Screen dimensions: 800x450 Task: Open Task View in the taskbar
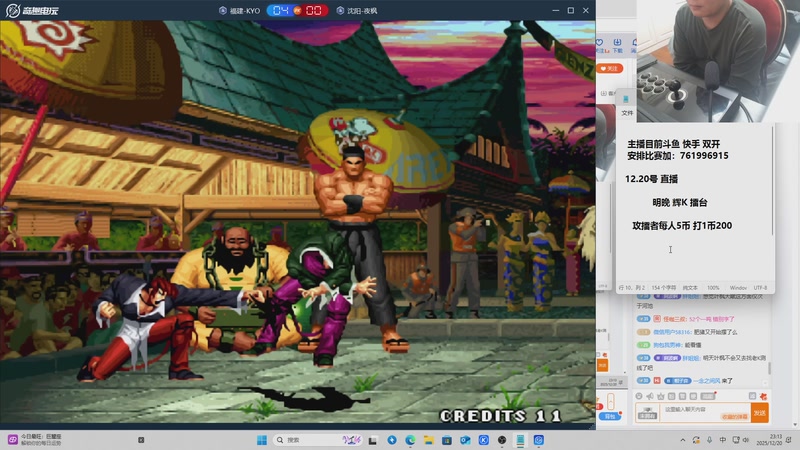[x=373, y=440]
